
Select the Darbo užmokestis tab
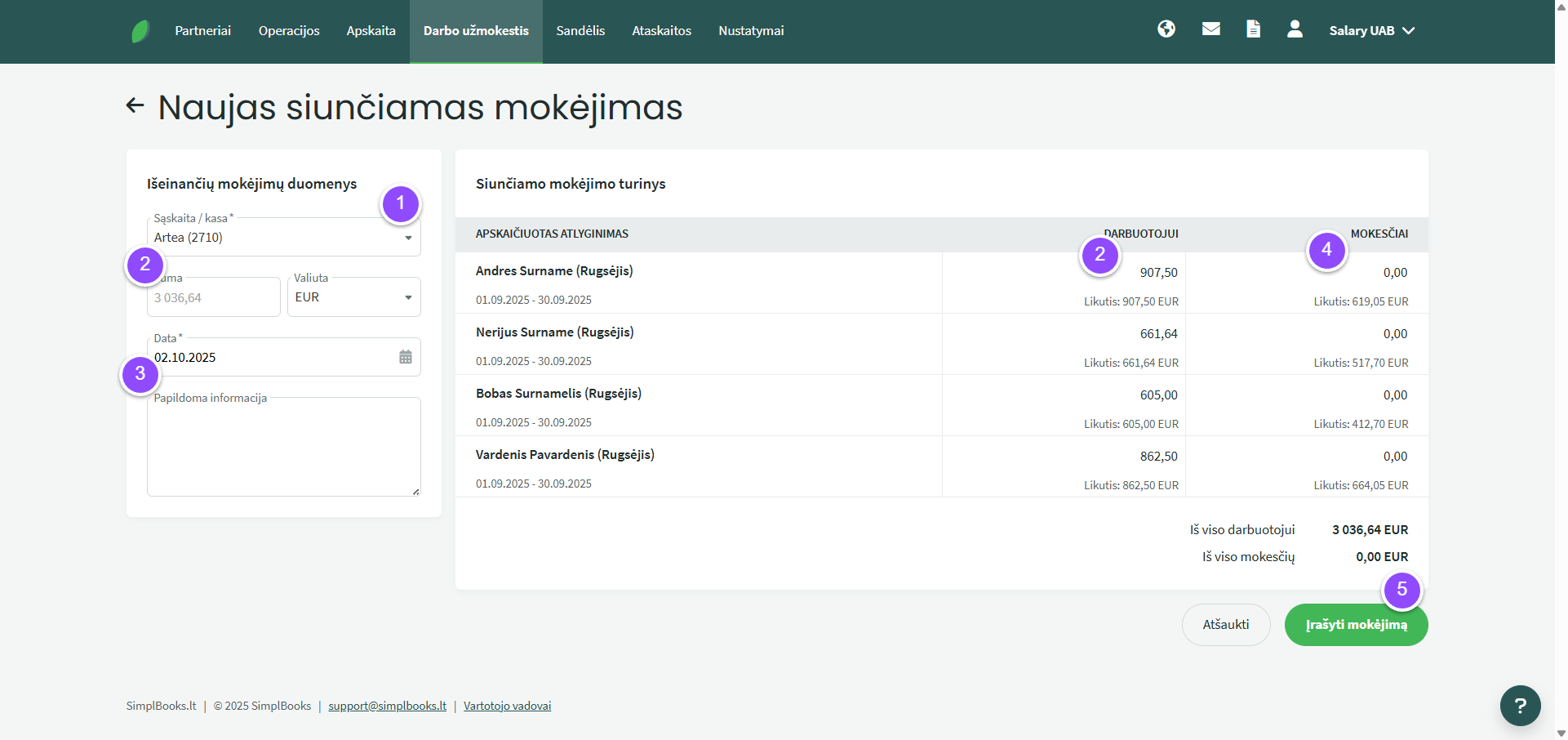[x=476, y=31]
